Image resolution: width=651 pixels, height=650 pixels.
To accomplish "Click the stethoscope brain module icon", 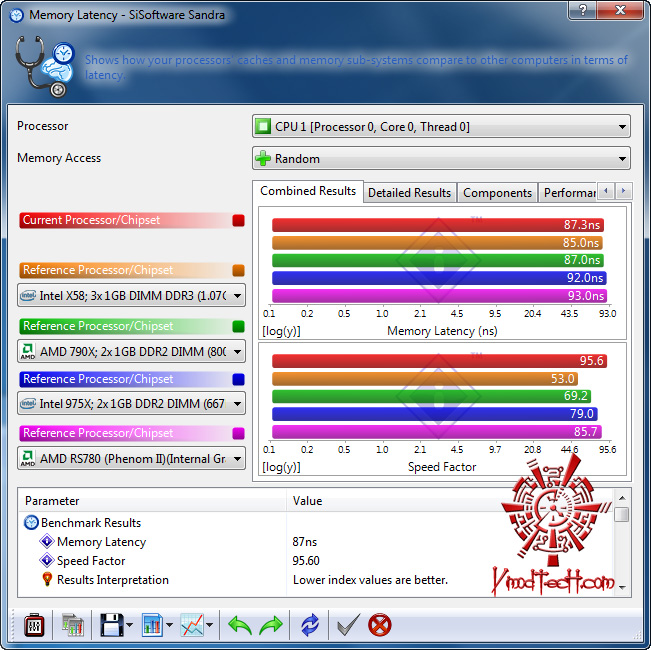I will click(45, 66).
